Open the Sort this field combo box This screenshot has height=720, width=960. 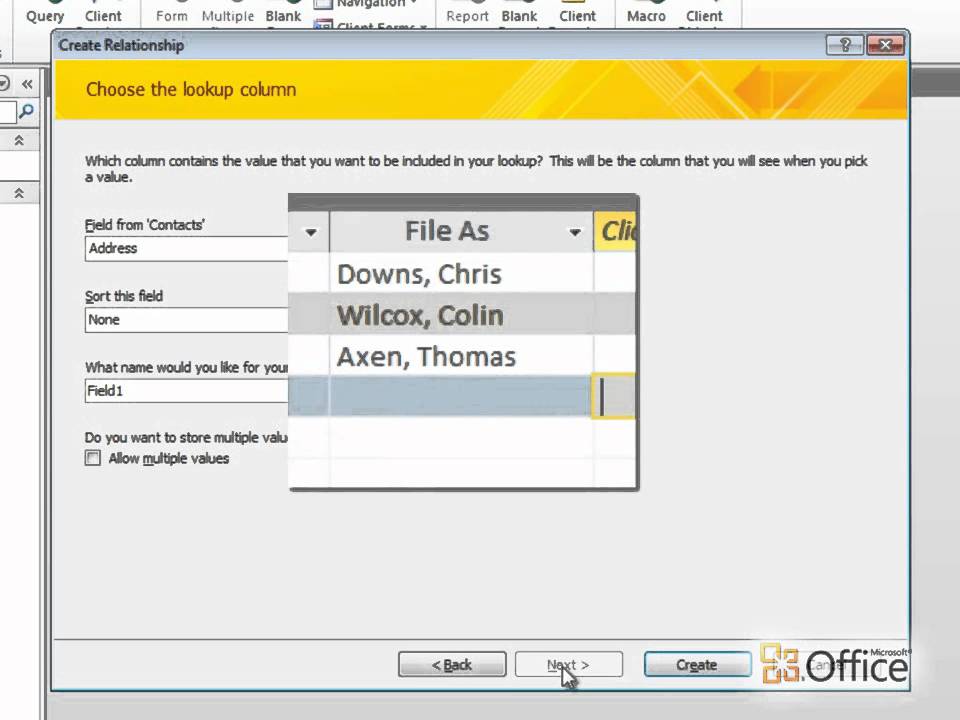[x=186, y=320]
